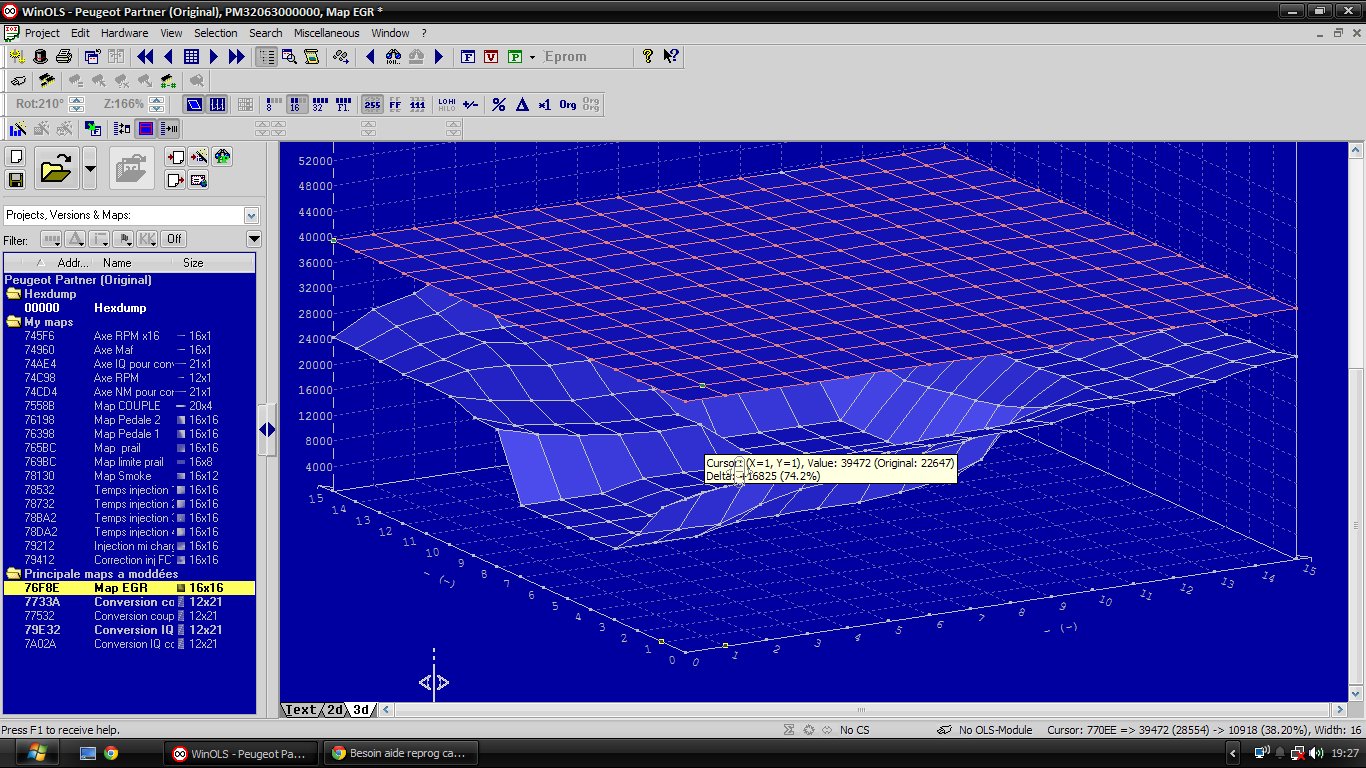Click the Org original values icon

(568, 104)
